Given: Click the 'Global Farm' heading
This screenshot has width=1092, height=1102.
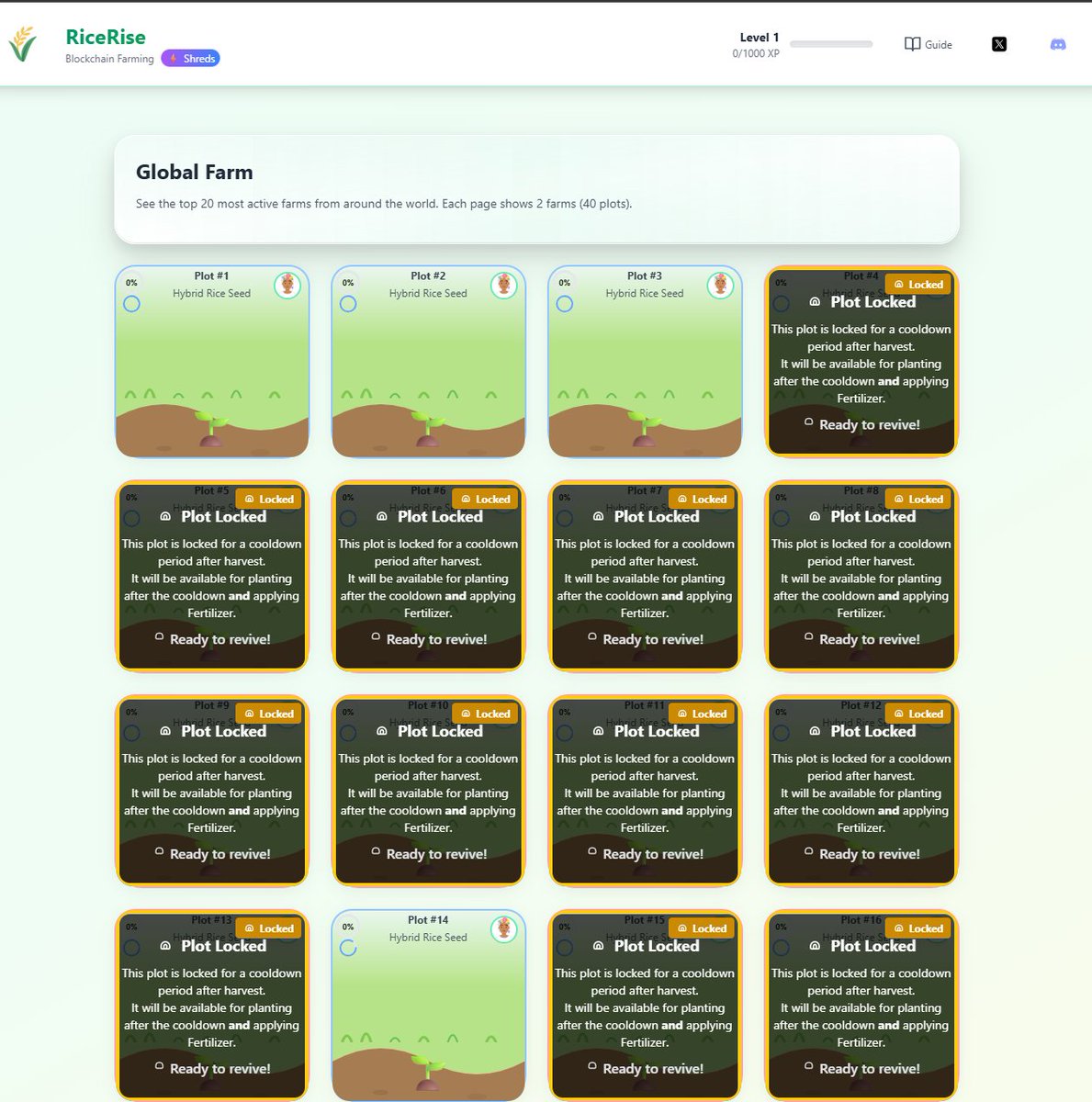Looking at the screenshot, I should (195, 173).
